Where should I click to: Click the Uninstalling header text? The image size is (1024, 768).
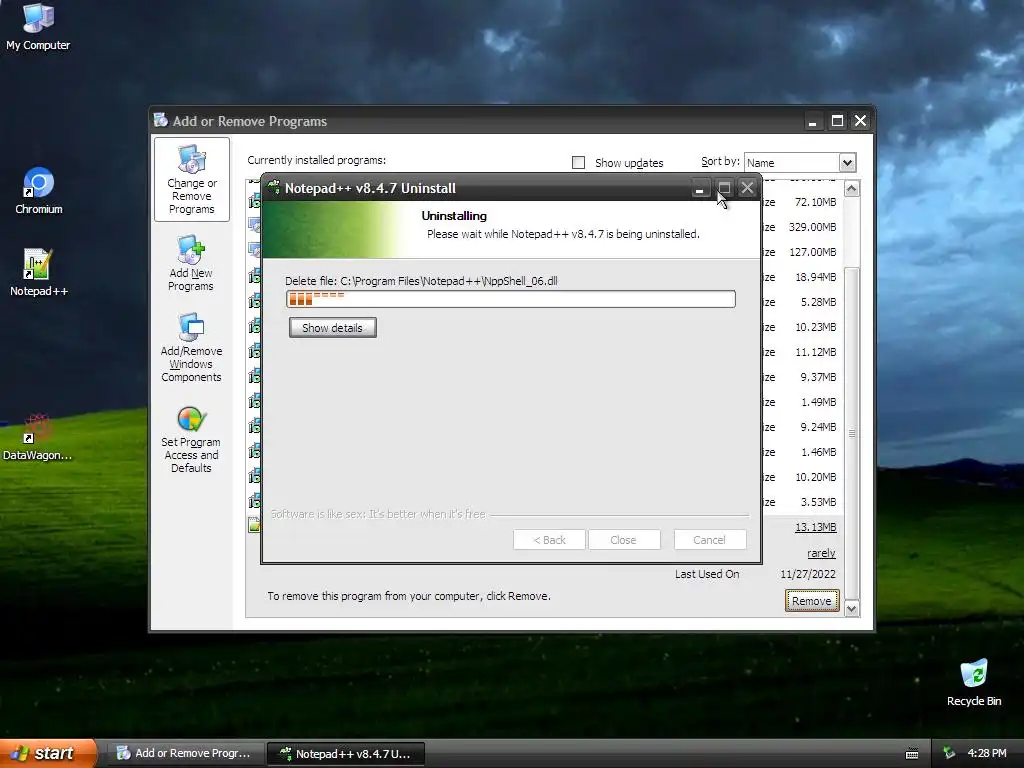click(454, 216)
